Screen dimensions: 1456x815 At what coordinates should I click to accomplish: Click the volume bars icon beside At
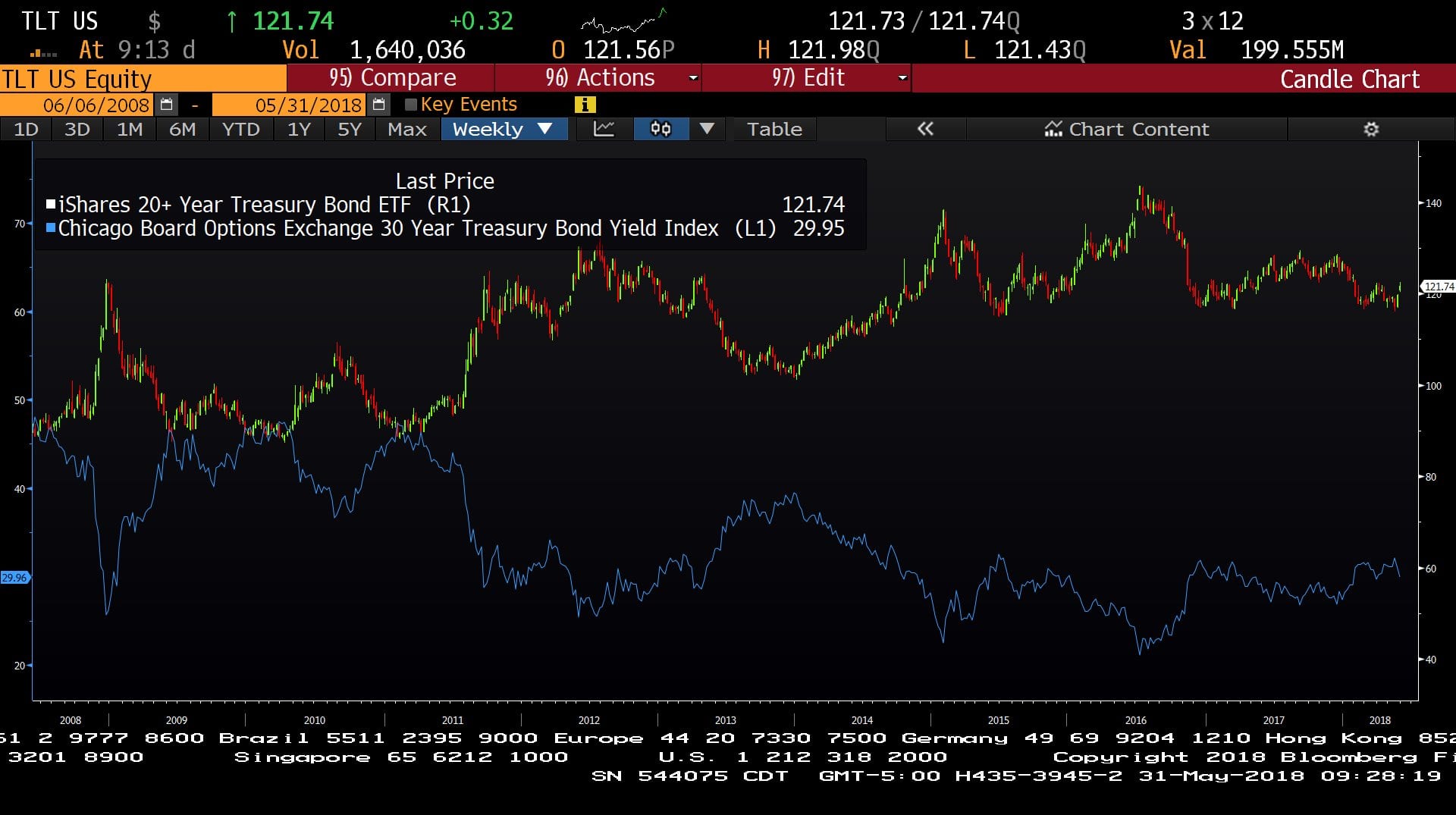[43, 52]
